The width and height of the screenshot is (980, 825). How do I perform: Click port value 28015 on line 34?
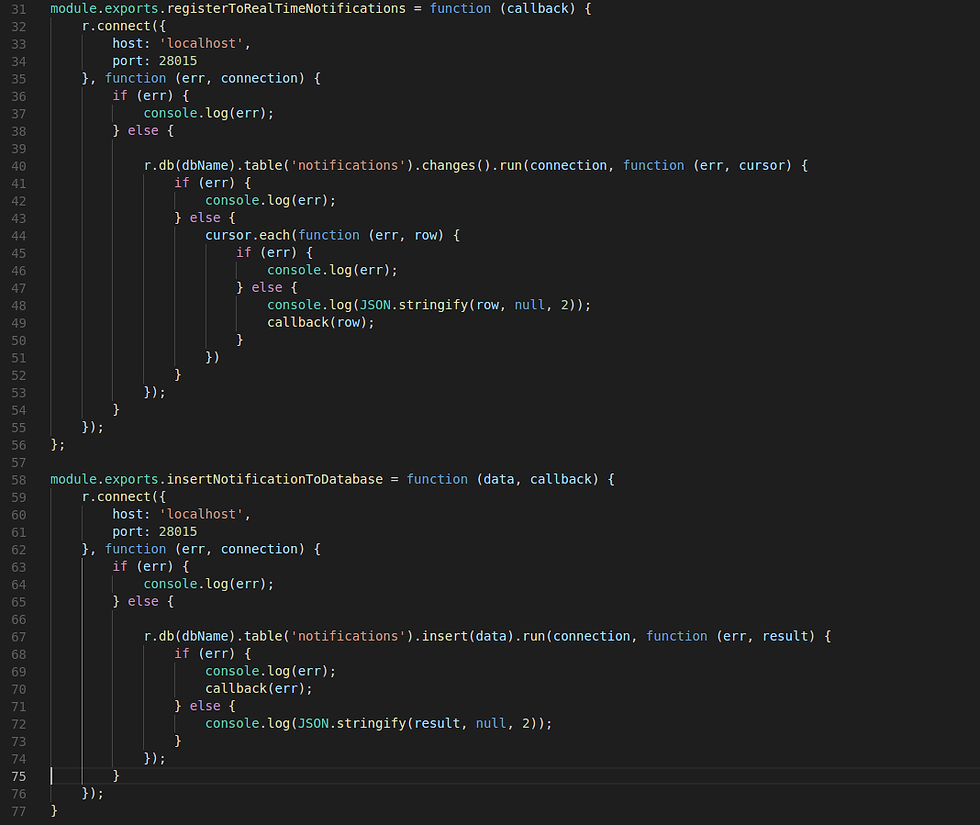coord(178,61)
